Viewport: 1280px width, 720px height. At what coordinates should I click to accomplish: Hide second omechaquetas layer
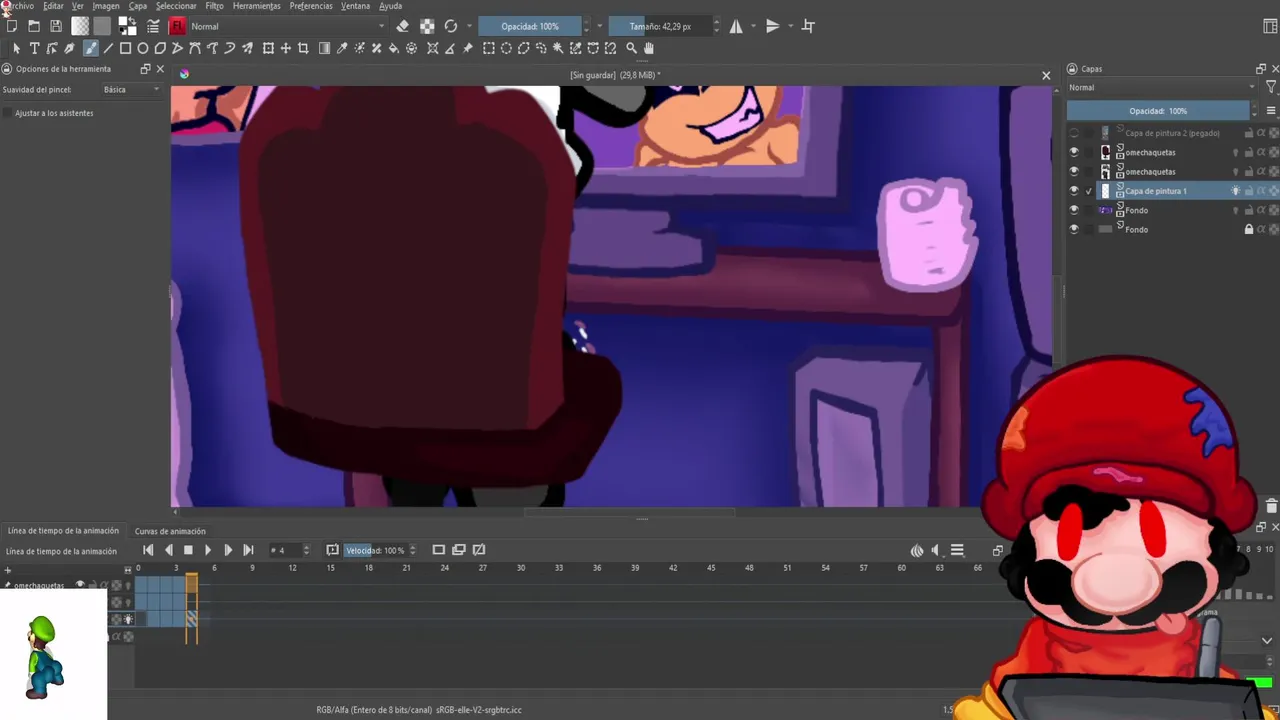tap(1074, 172)
